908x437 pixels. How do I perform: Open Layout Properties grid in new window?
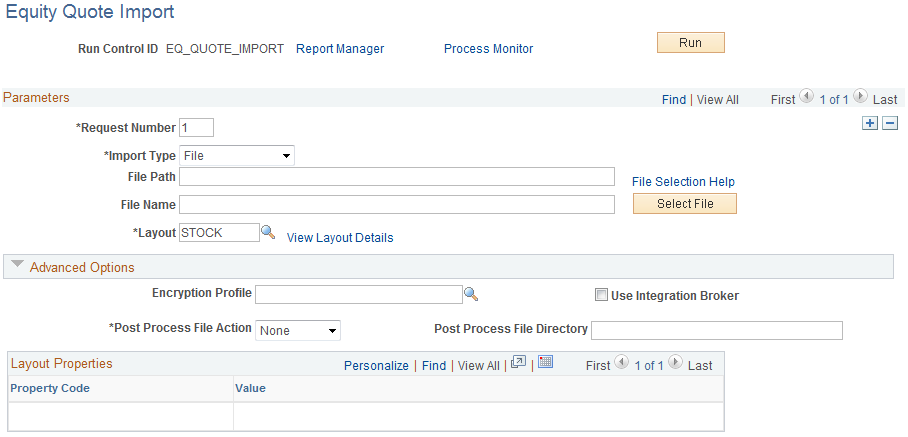[x=518, y=363]
